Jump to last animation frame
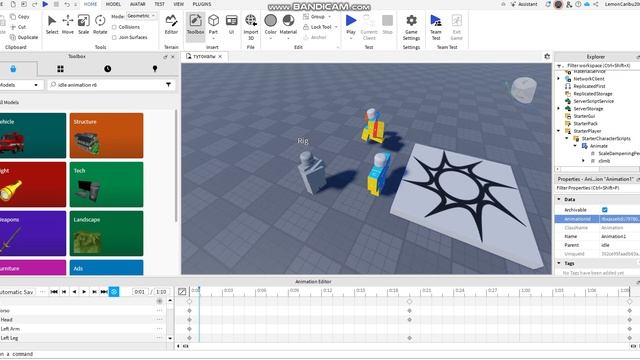The width and height of the screenshot is (640, 360). tap(104, 292)
